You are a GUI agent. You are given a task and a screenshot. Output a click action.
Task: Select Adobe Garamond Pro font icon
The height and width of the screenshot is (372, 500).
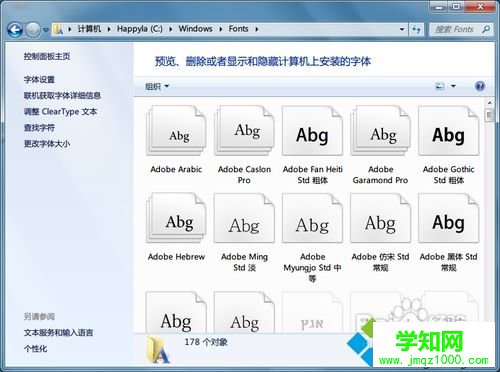[380, 131]
